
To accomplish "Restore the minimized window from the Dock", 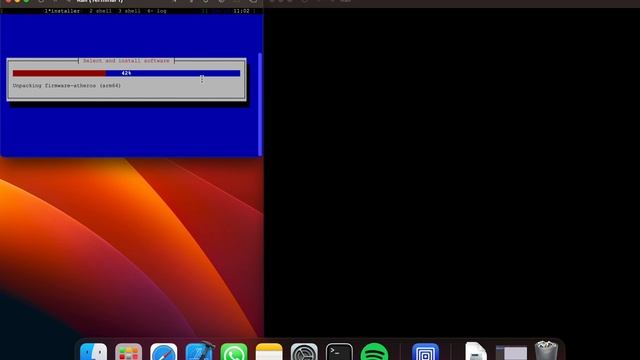I will pos(511,353).
